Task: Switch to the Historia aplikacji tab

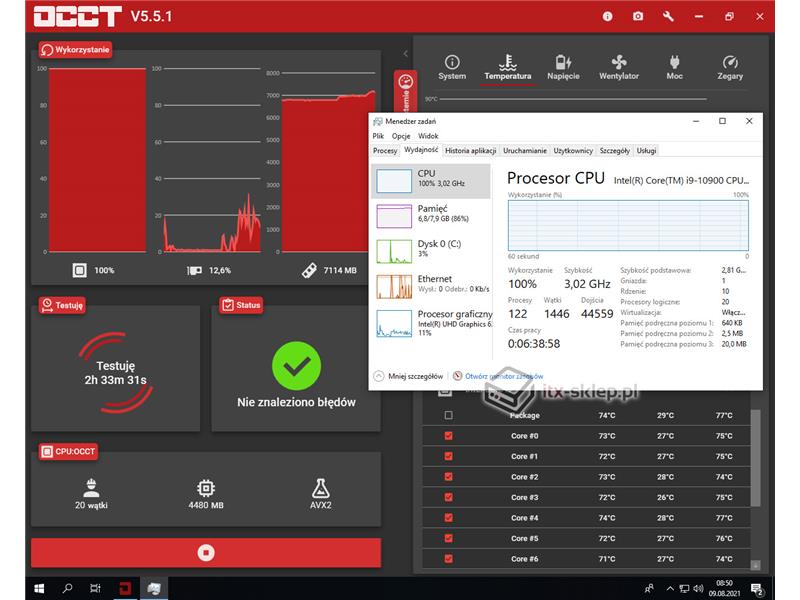Action: (x=470, y=151)
